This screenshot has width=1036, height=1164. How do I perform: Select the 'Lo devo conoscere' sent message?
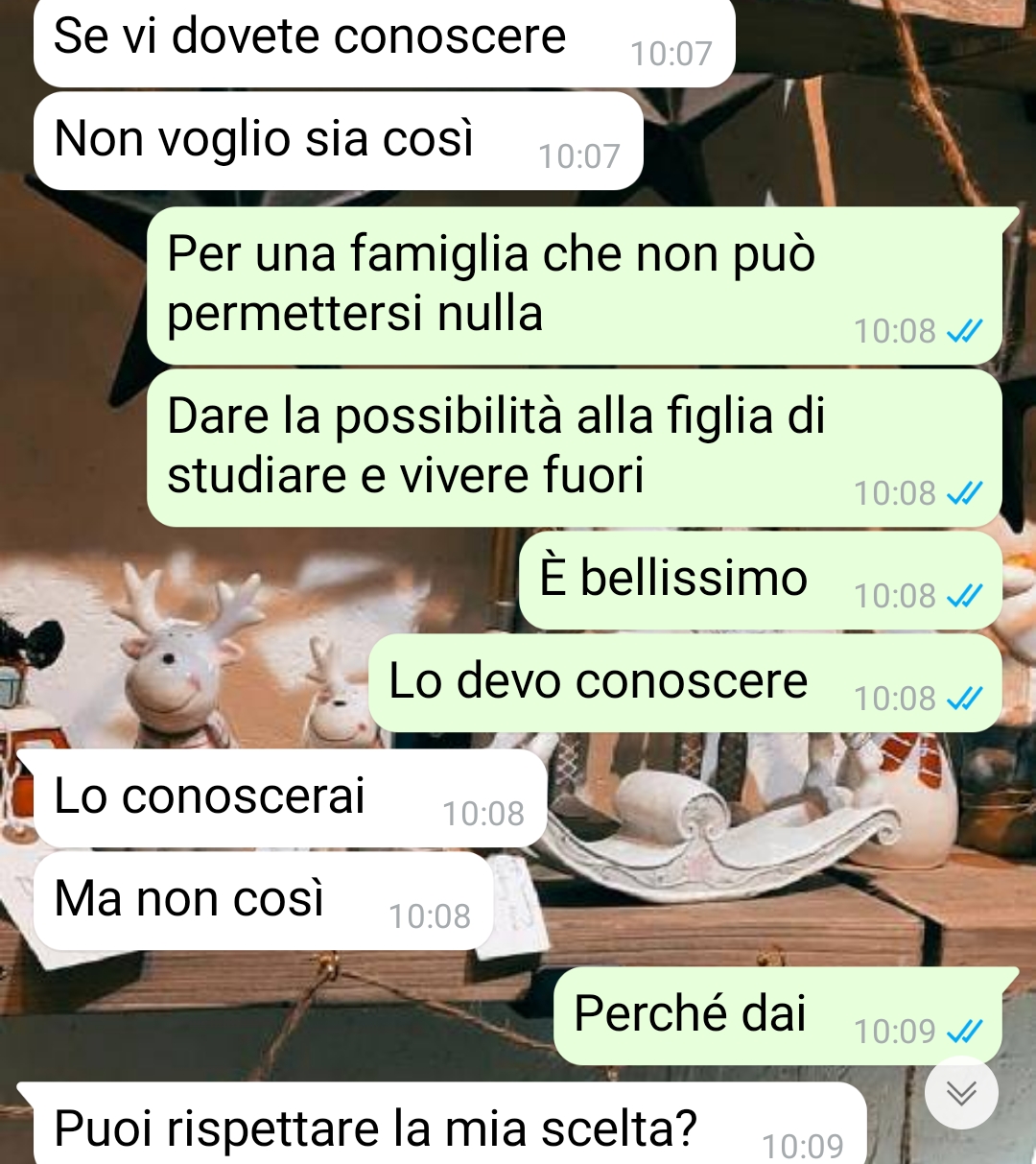click(686, 683)
